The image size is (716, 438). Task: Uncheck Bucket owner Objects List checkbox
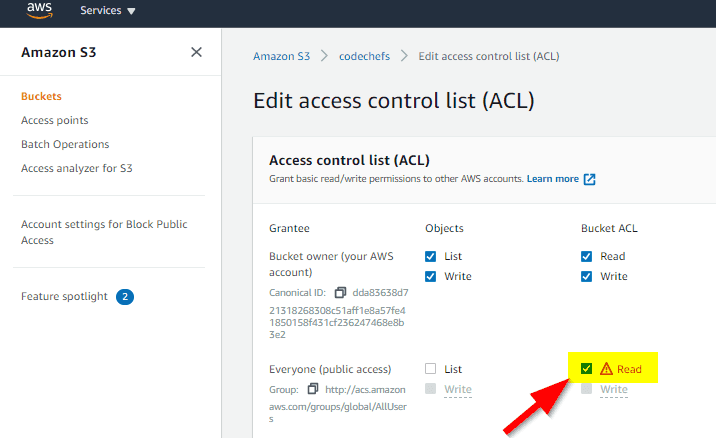pos(430,256)
